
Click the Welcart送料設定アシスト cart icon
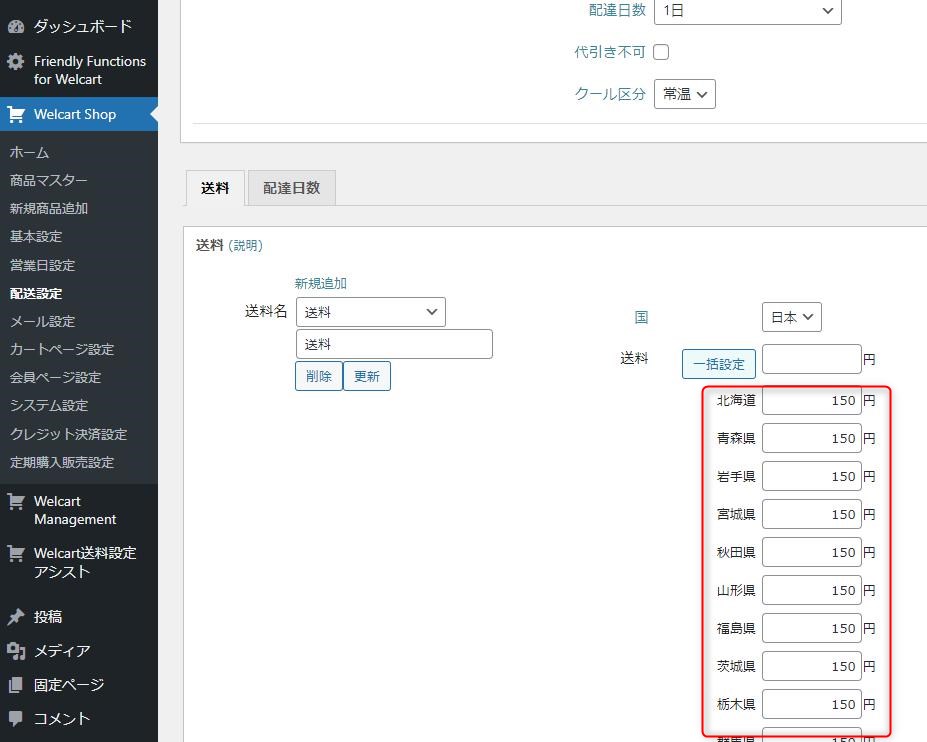click(16, 553)
